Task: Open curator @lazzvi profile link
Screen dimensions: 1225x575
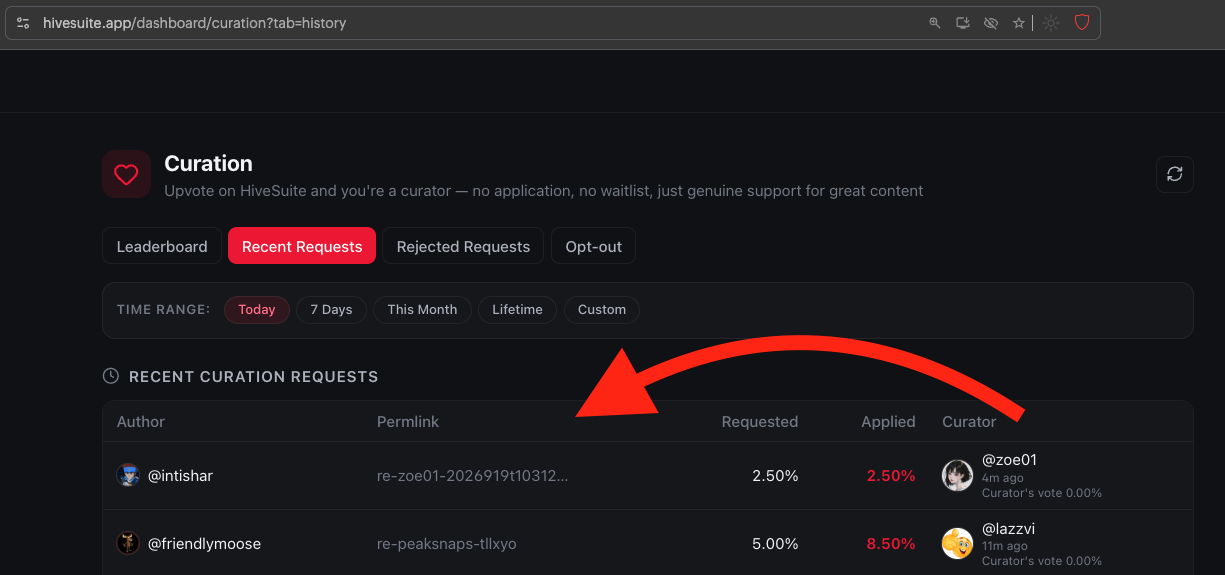Action: [x=1008, y=528]
